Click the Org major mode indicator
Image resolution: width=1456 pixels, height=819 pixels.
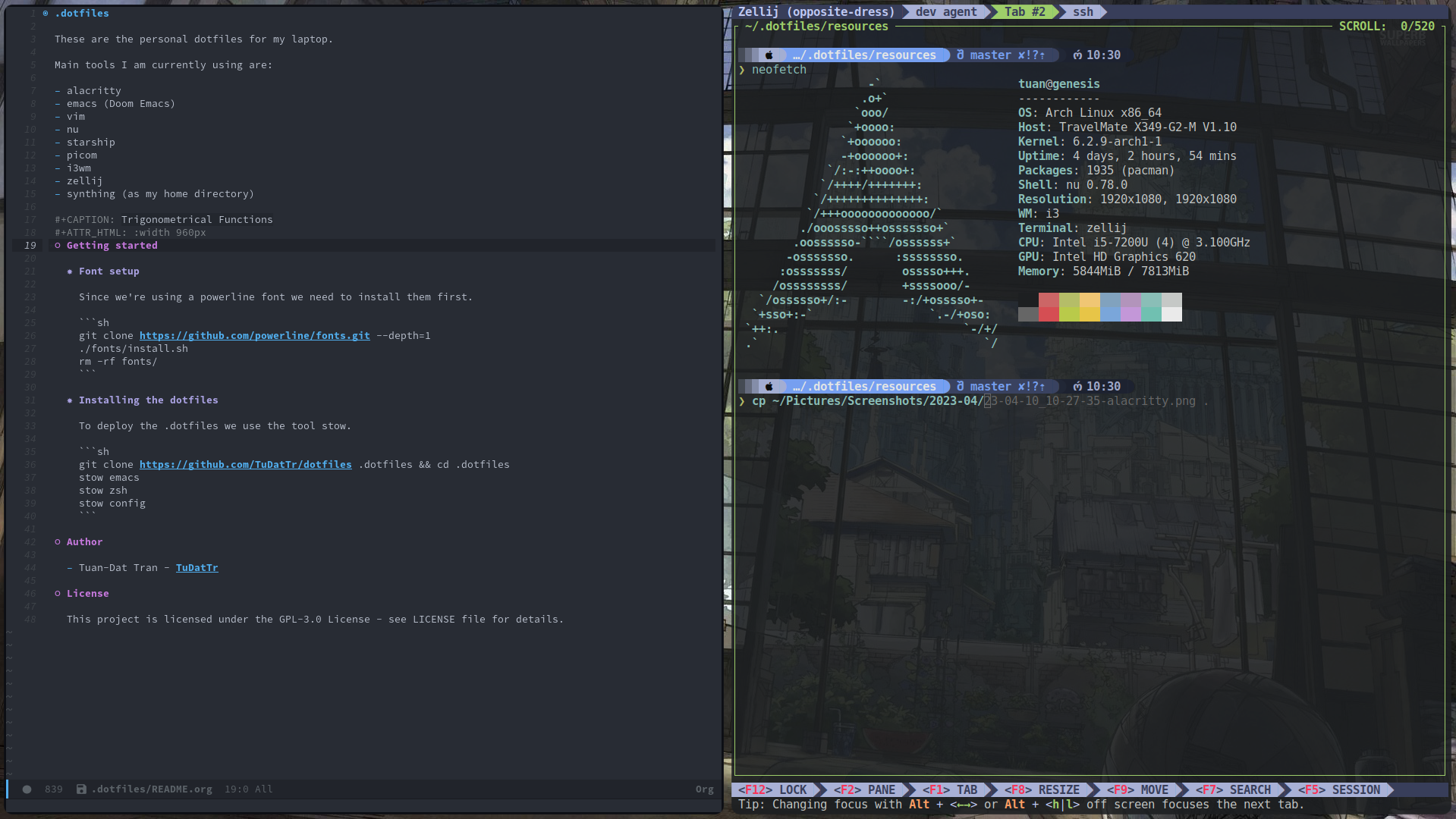705,789
